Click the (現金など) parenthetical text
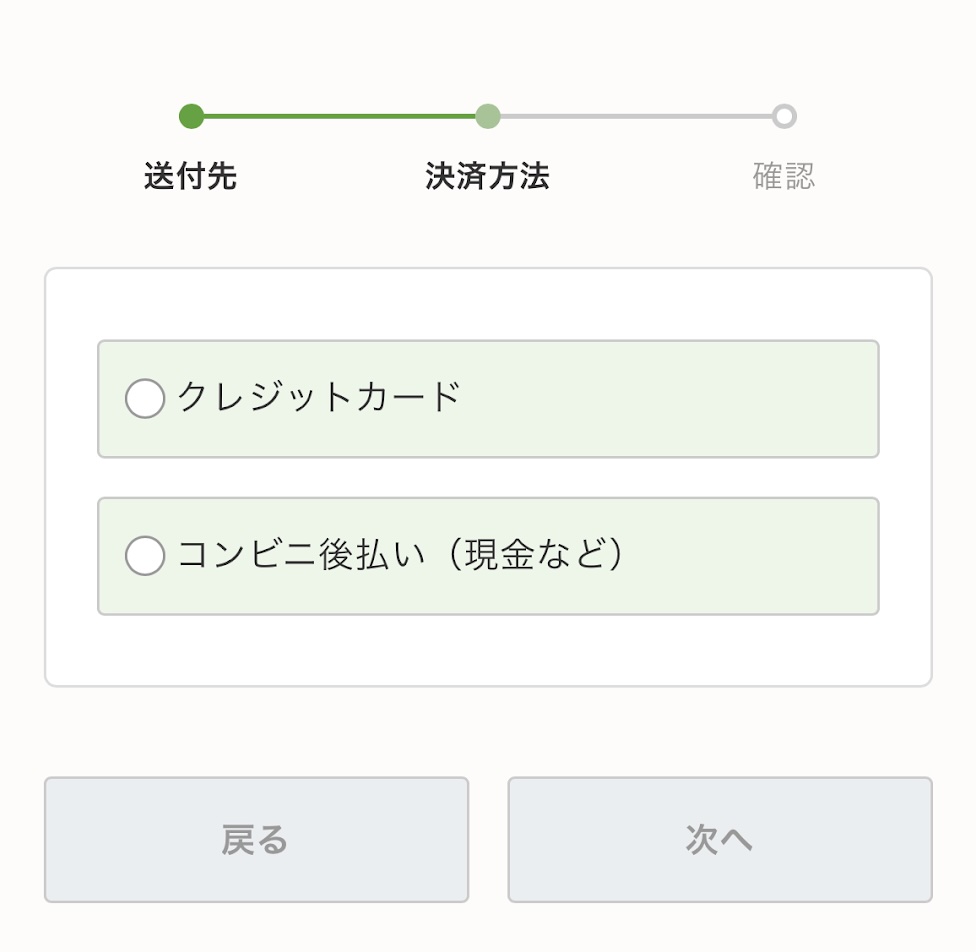 [534, 555]
